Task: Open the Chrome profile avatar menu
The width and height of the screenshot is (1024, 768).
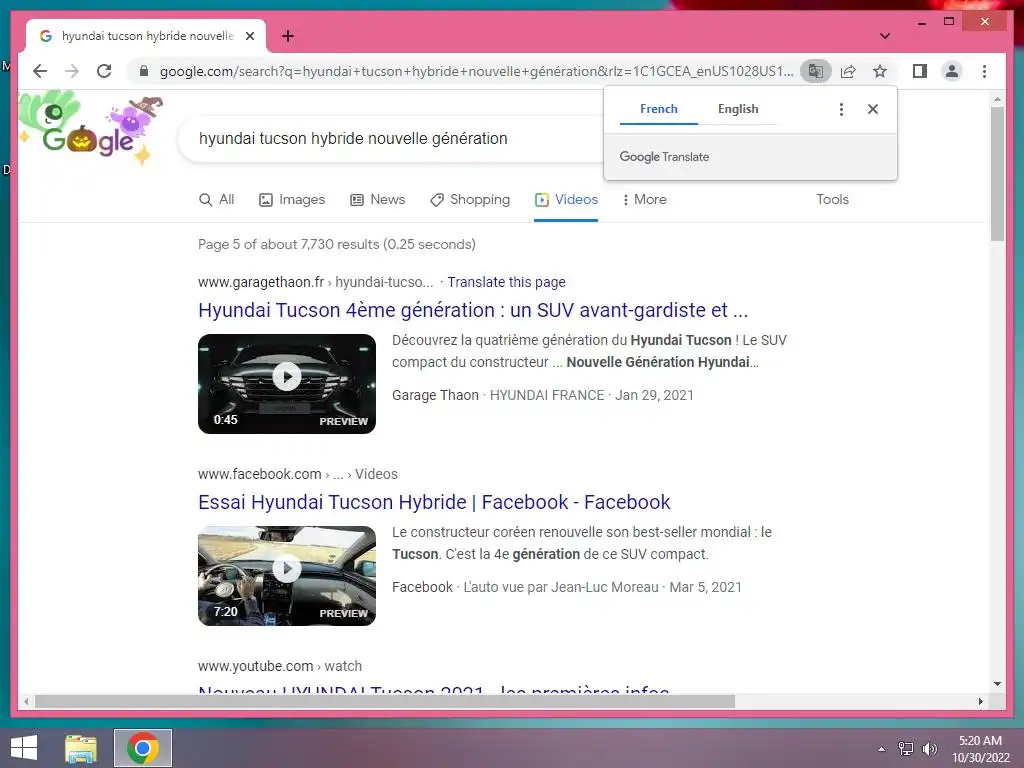Action: [952, 71]
